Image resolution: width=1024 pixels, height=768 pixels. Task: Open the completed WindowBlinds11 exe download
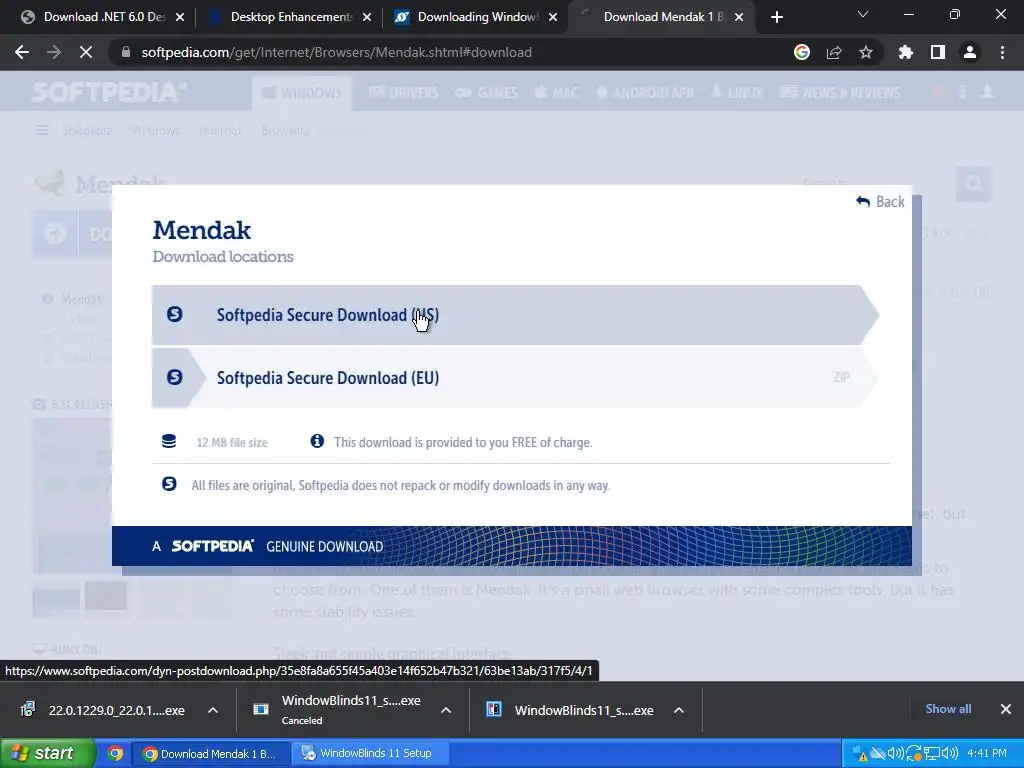(572, 710)
